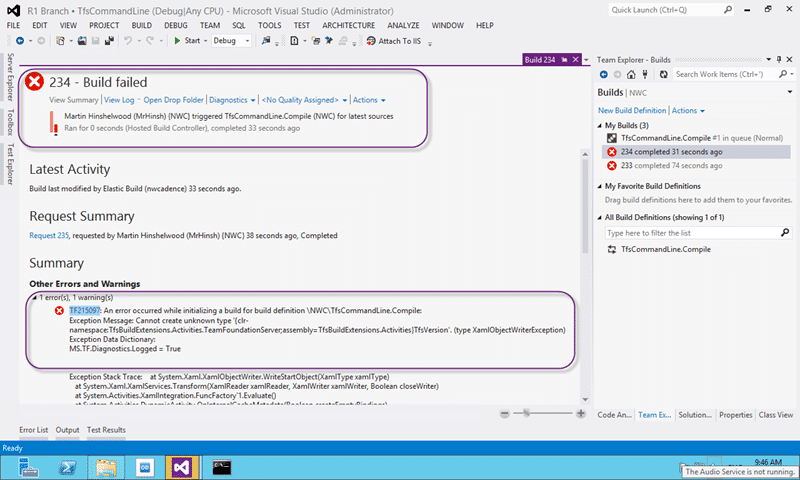This screenshot has width=800, height=480.
Task: Click the Navigate Backward toolbar icon
Action: click(x=20, y=41)
